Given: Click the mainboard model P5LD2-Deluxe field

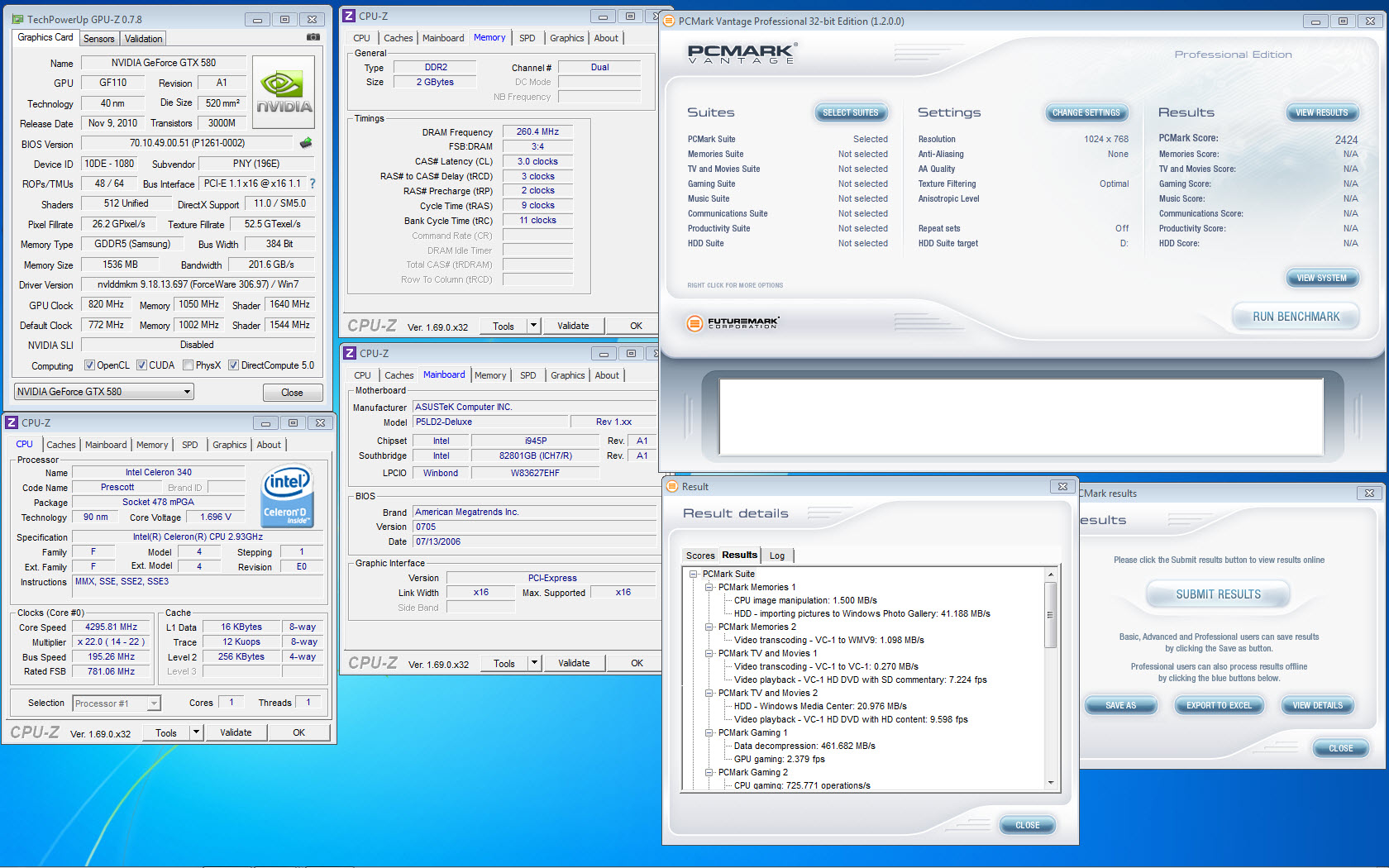Looking at the screenshot, I should click(x=490, y=422).
